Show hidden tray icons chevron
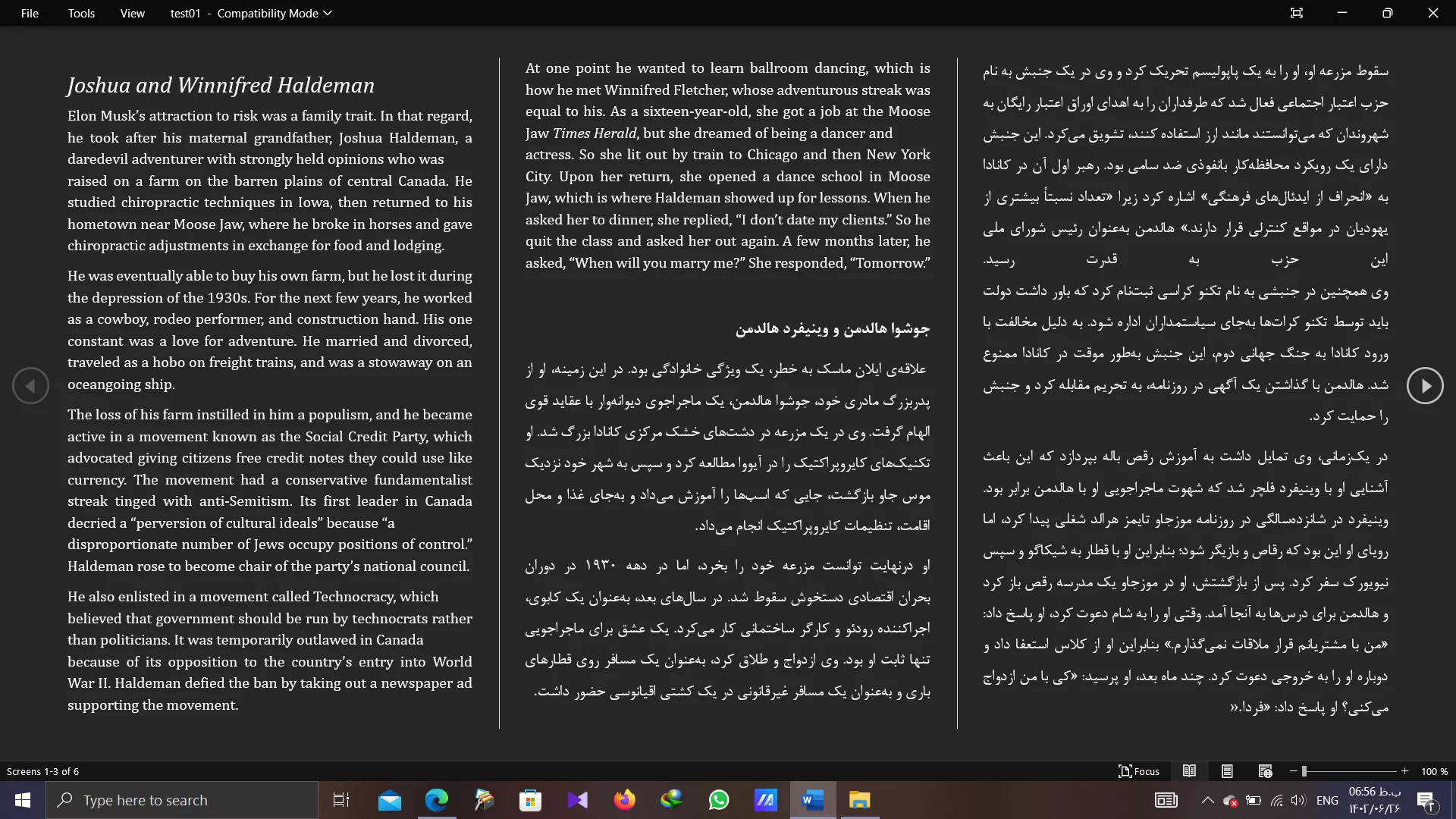 tap(1207, 800)
